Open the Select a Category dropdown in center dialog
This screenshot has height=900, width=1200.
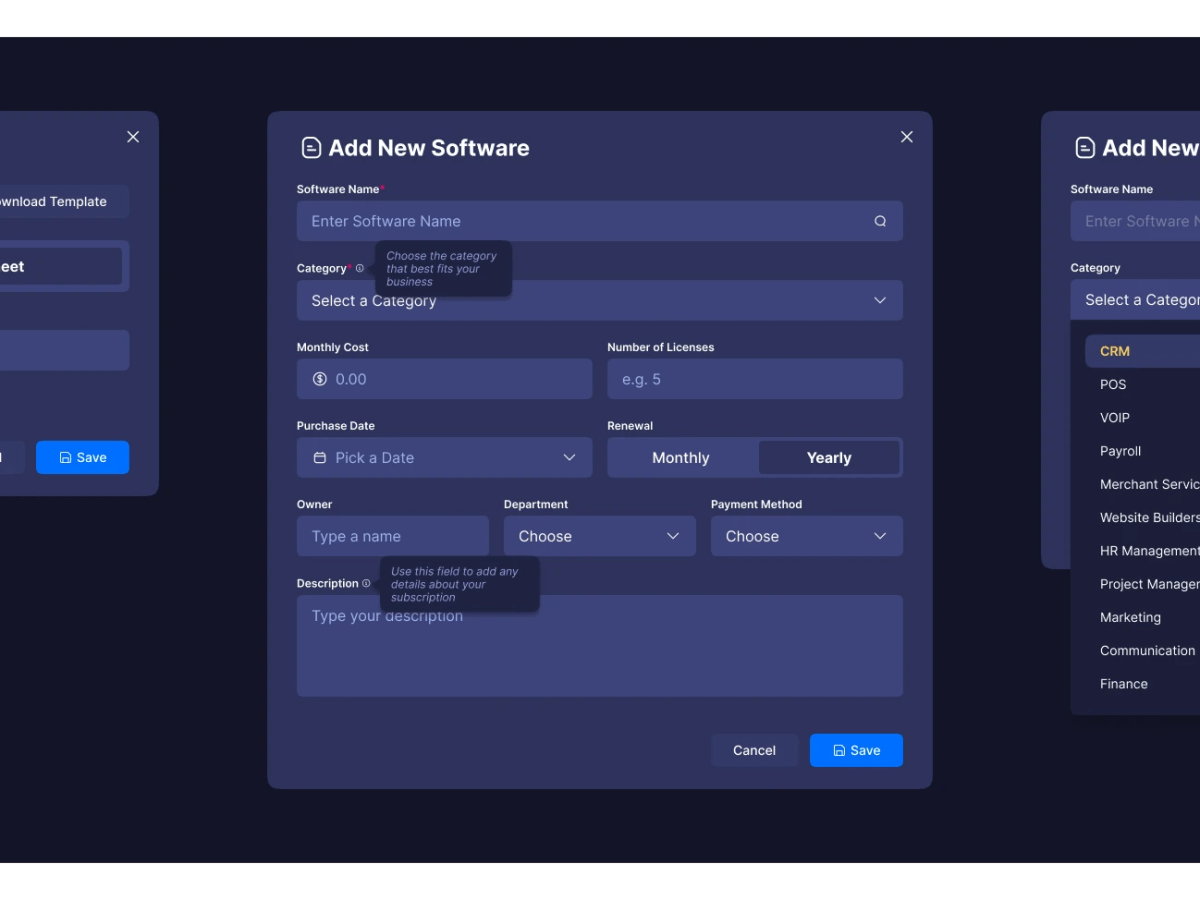pyautogui.click(x=600, y=300)
